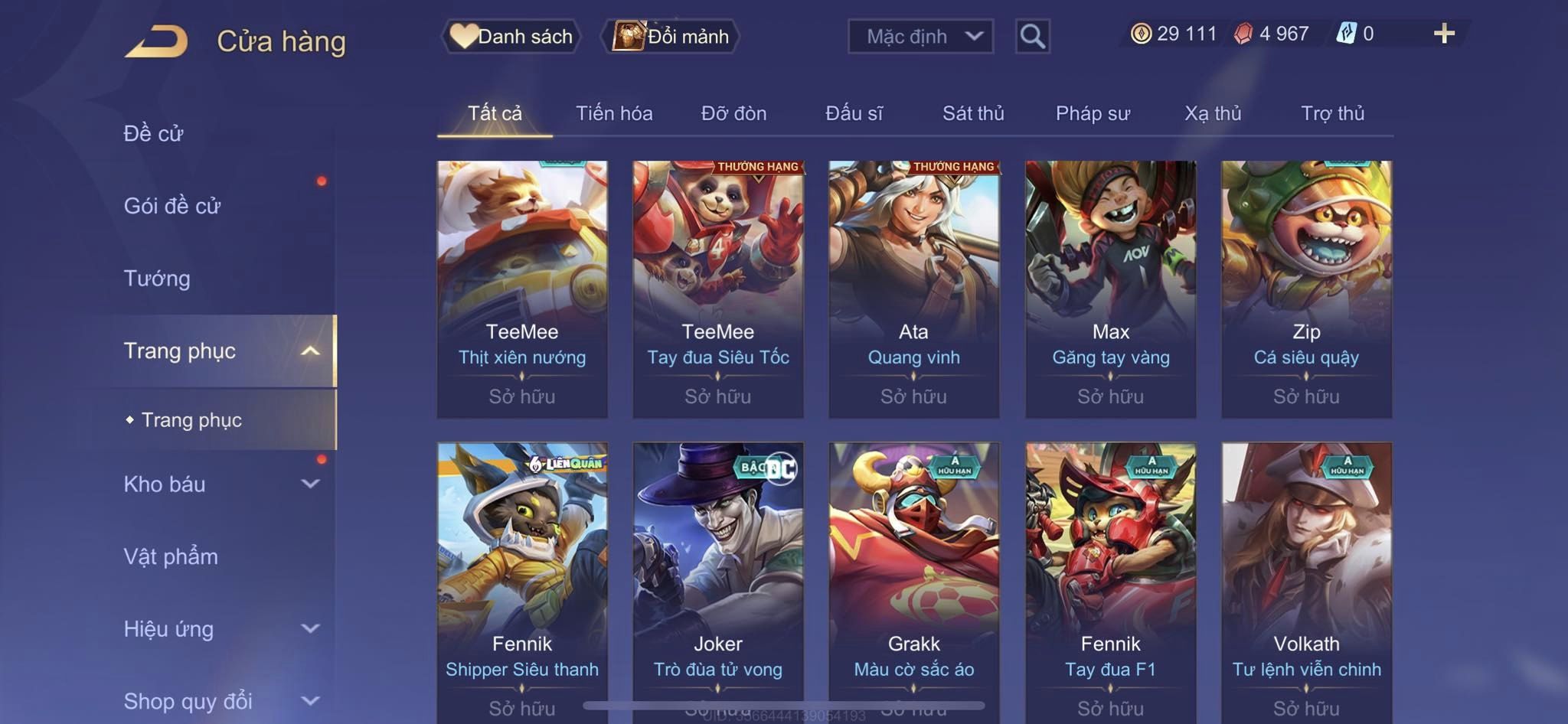The width and height of the screenshot is (1568, 724).
Task: Go back using the golden arrow icon
Action: (x=157, y=41)
